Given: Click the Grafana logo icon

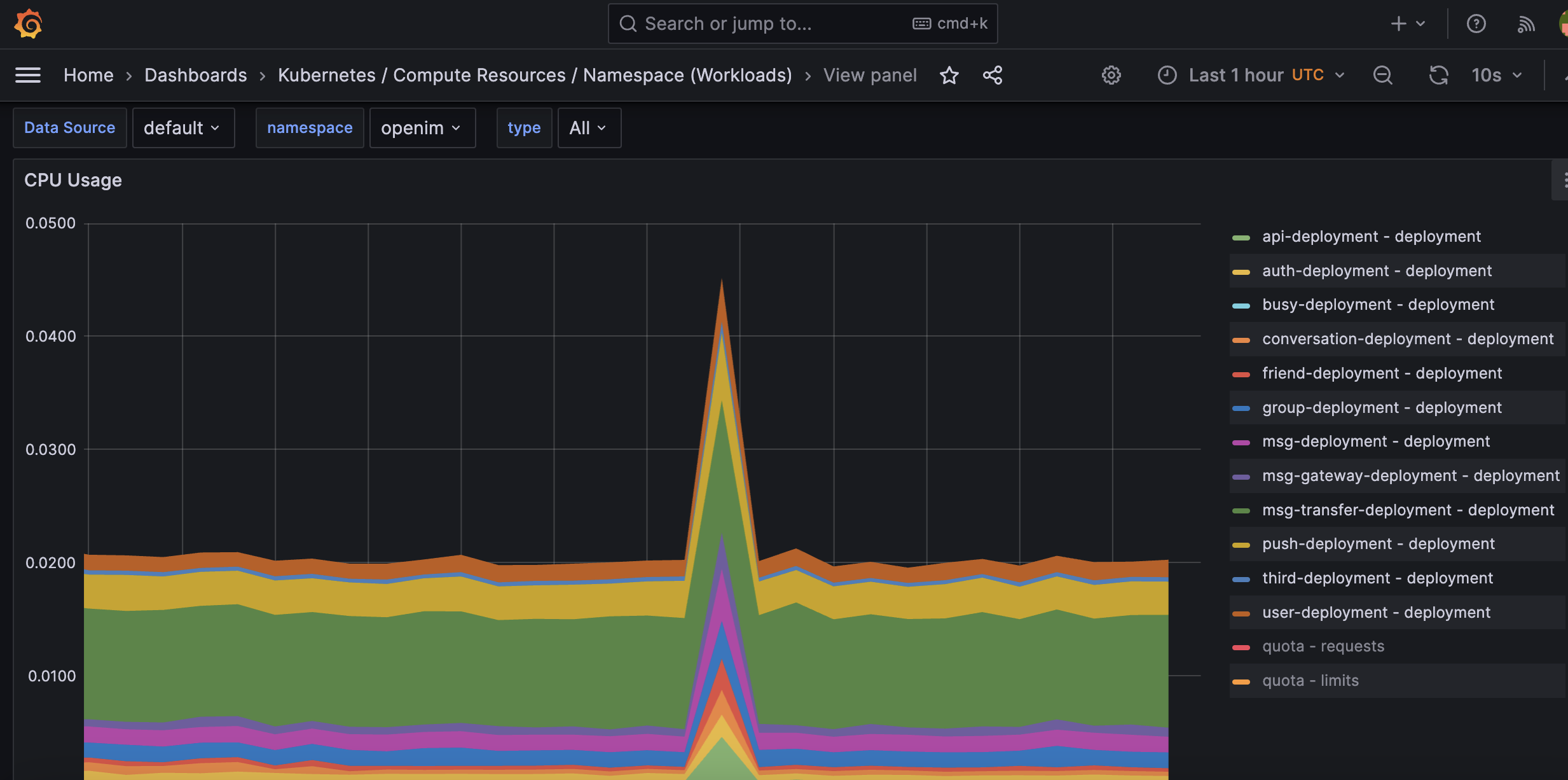Looking at the screenshot, I should pos(29,24).
